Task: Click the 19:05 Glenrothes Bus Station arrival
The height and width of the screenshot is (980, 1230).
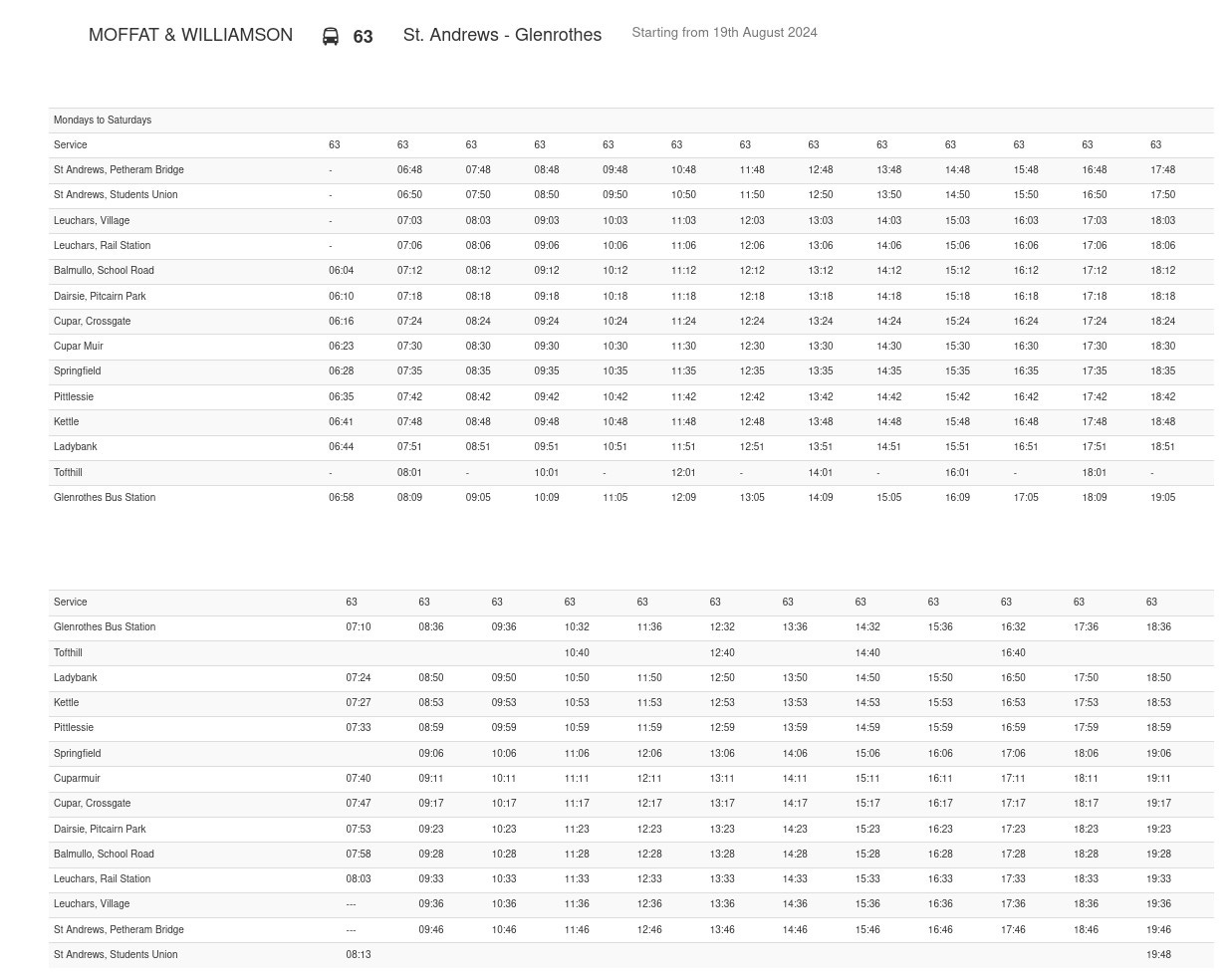Action: [1163, 498]
